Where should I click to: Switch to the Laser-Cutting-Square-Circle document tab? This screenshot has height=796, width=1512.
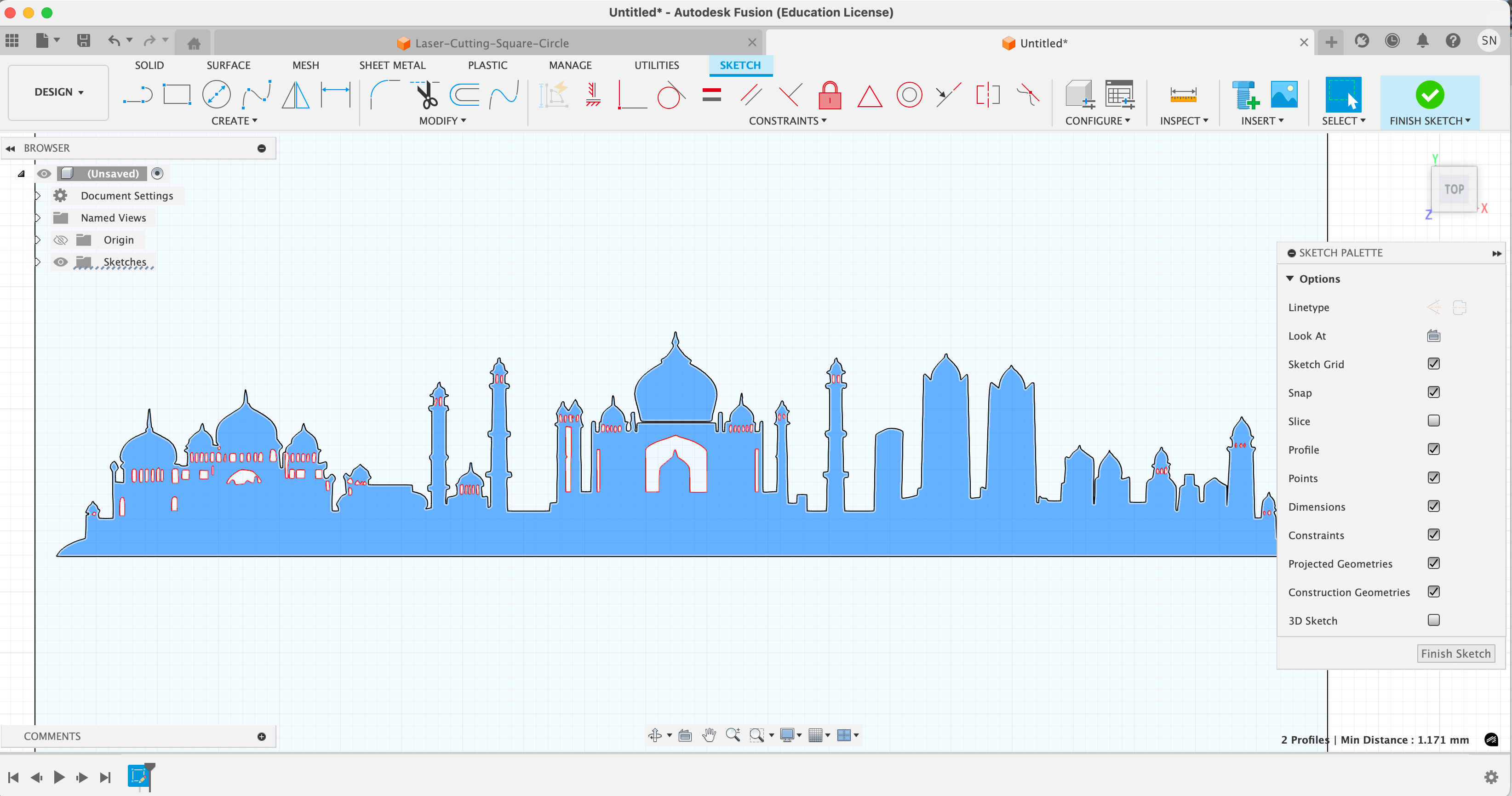point(491,43)
